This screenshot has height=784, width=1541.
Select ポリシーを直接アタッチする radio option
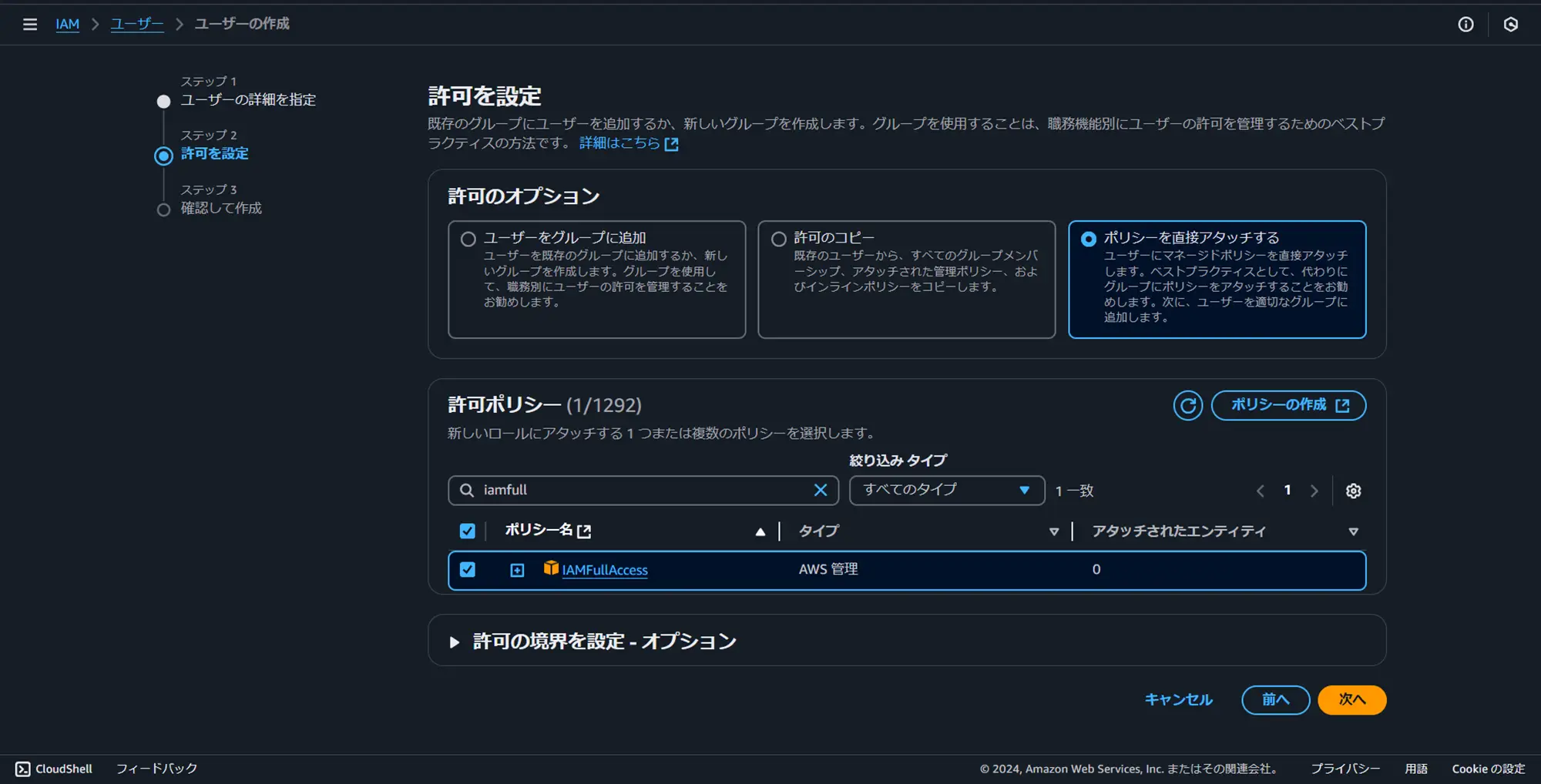(1089, 239)
